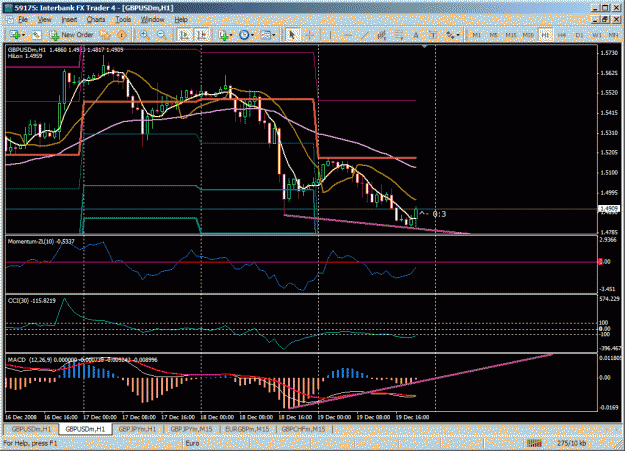Switch timeframe to W1
625x451 pixels.
597,35
